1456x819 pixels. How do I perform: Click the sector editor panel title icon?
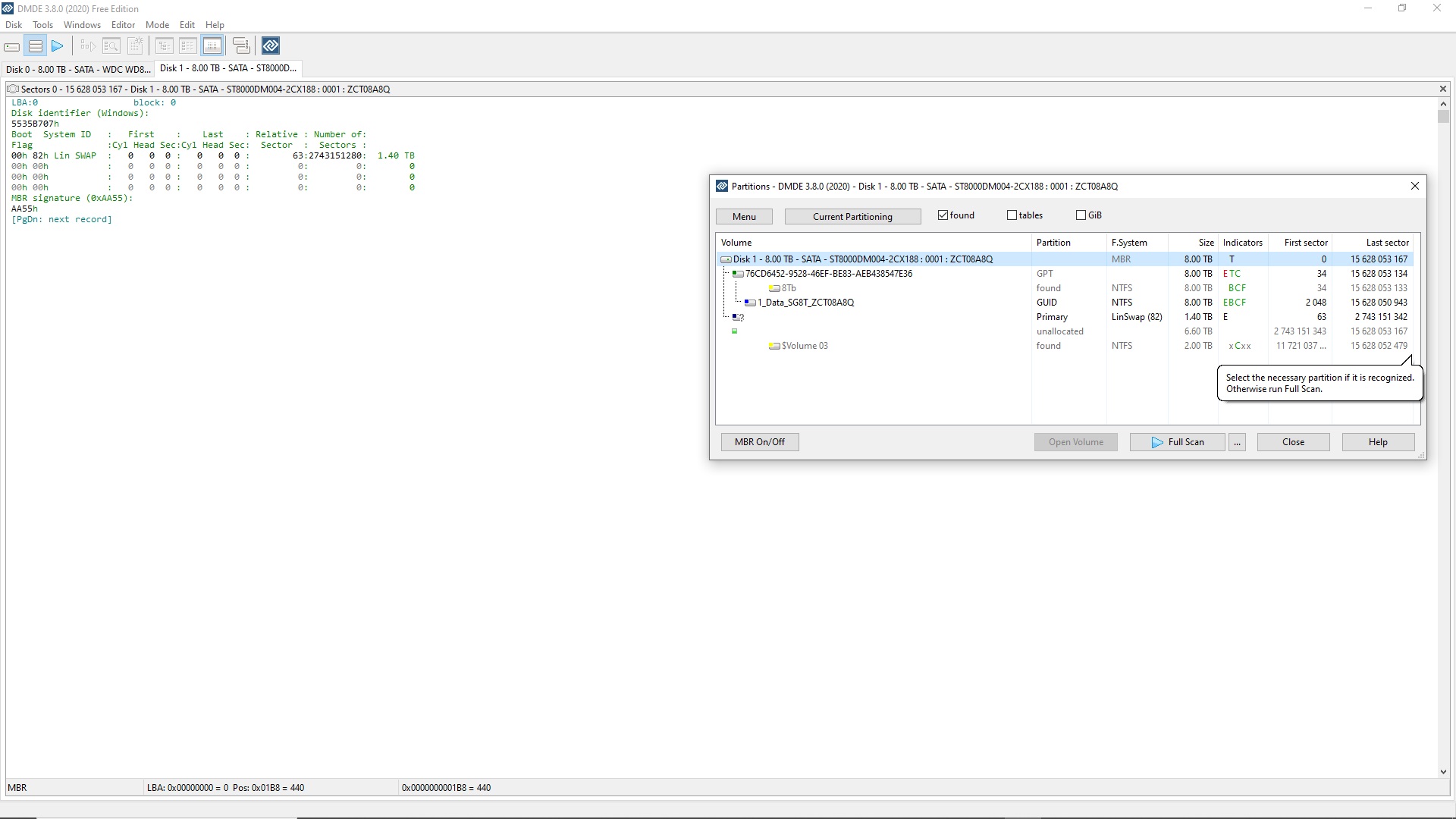coord(13,89)
